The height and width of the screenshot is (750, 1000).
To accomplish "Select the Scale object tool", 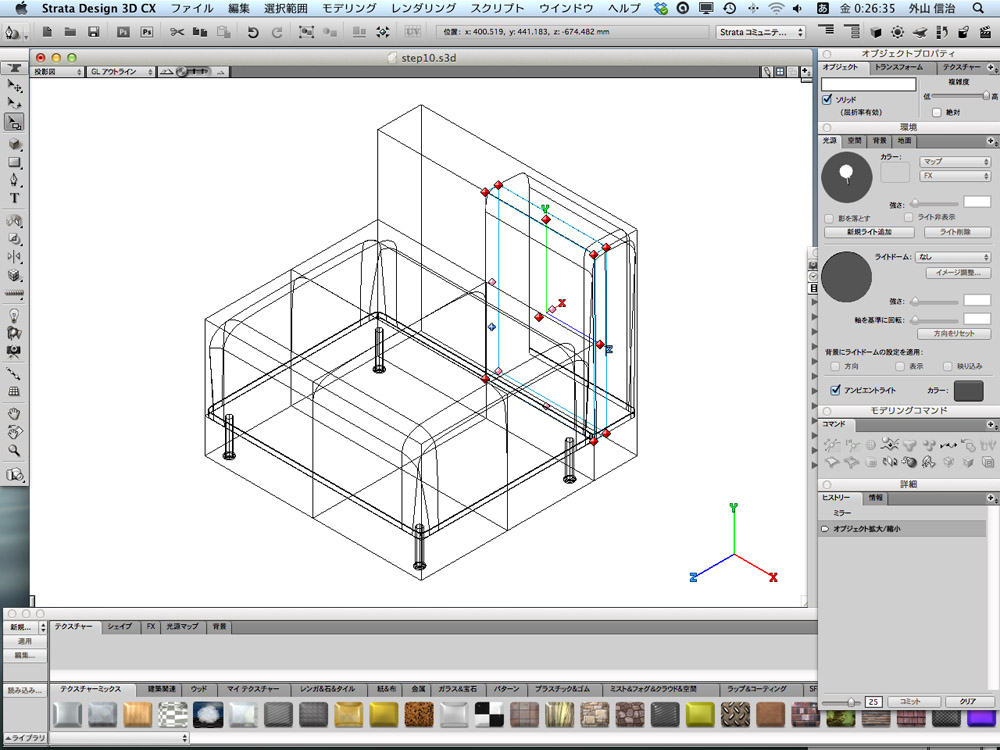I will tap(14, 121).
